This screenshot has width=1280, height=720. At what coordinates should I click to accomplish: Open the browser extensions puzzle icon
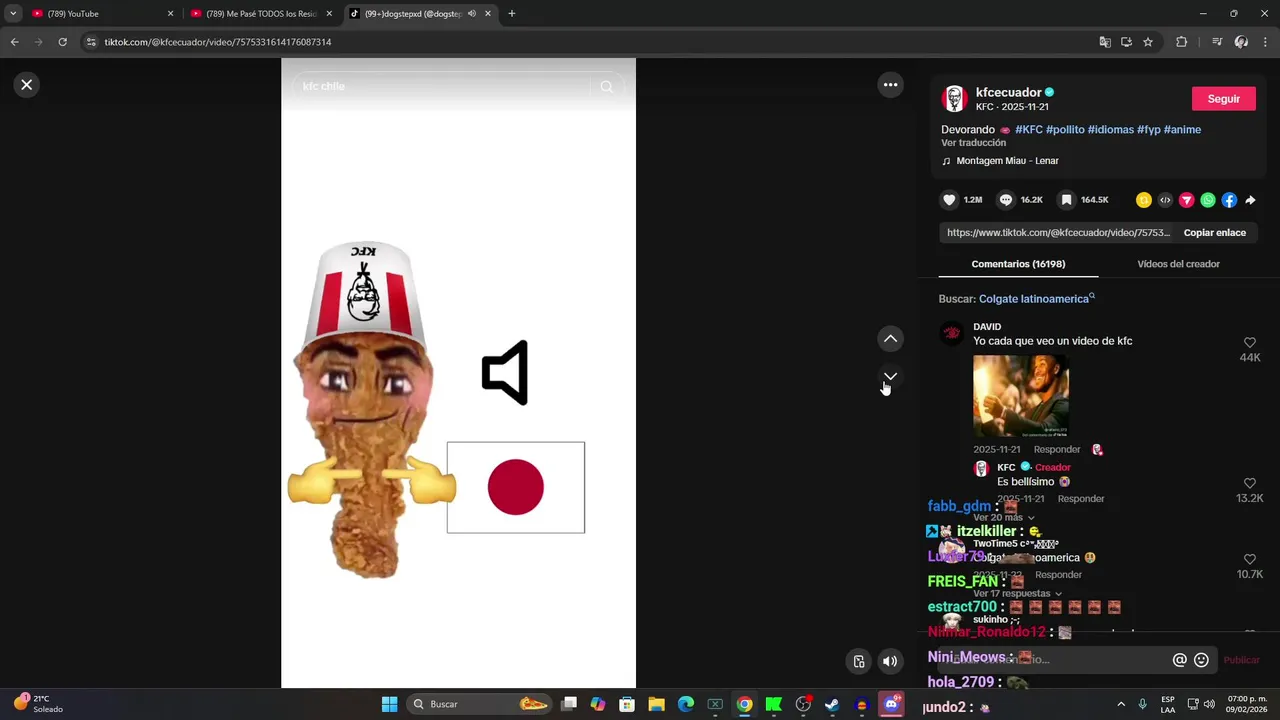point(1181,42)
